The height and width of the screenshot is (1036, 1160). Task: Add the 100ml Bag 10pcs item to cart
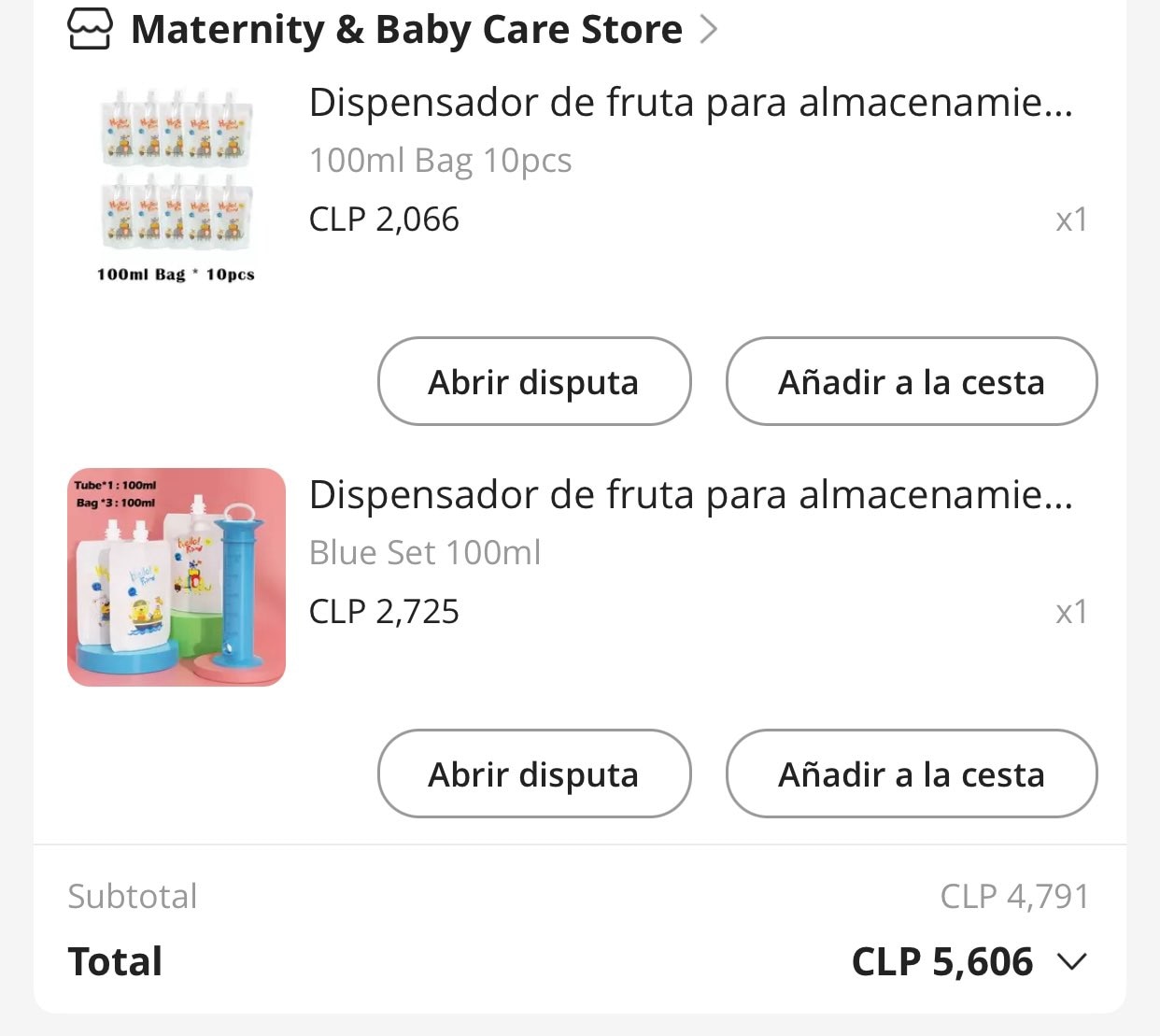click(912, 381)
